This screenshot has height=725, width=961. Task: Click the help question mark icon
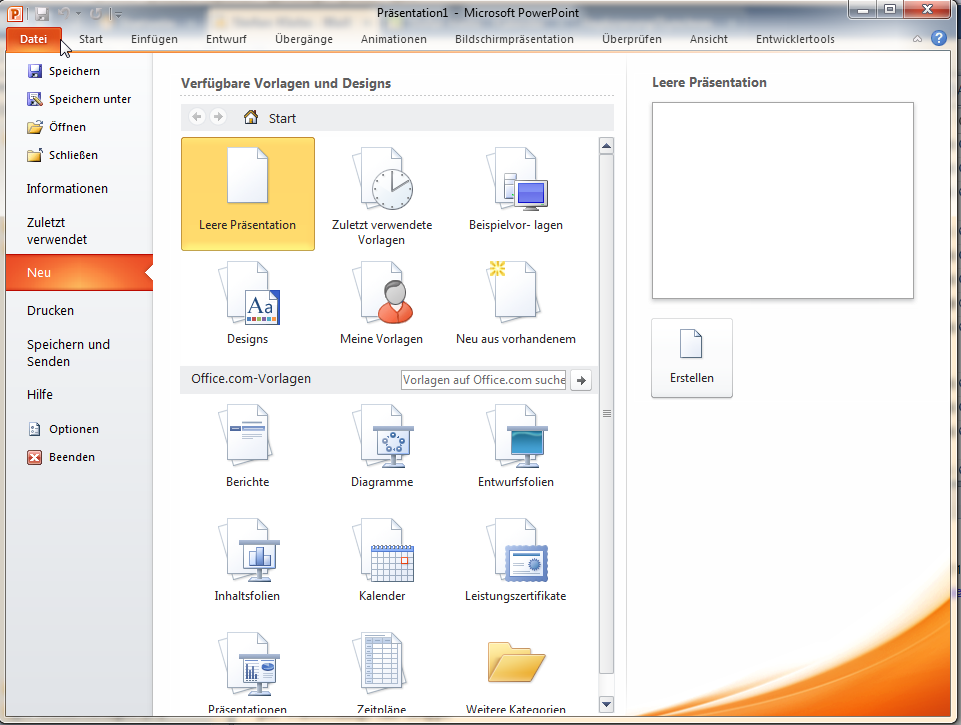(x=938, y=39)
